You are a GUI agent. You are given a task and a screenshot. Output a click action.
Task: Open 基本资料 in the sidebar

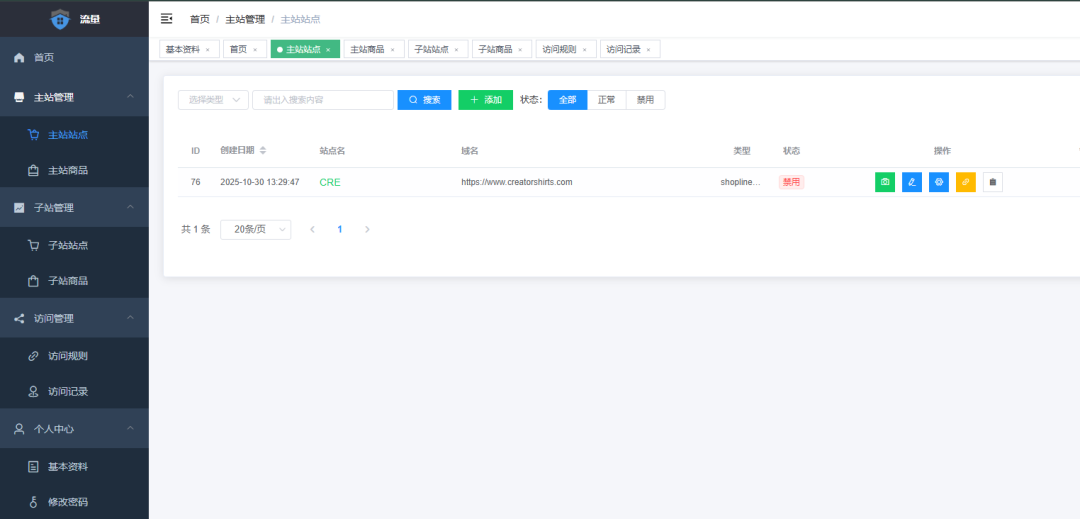74,467
